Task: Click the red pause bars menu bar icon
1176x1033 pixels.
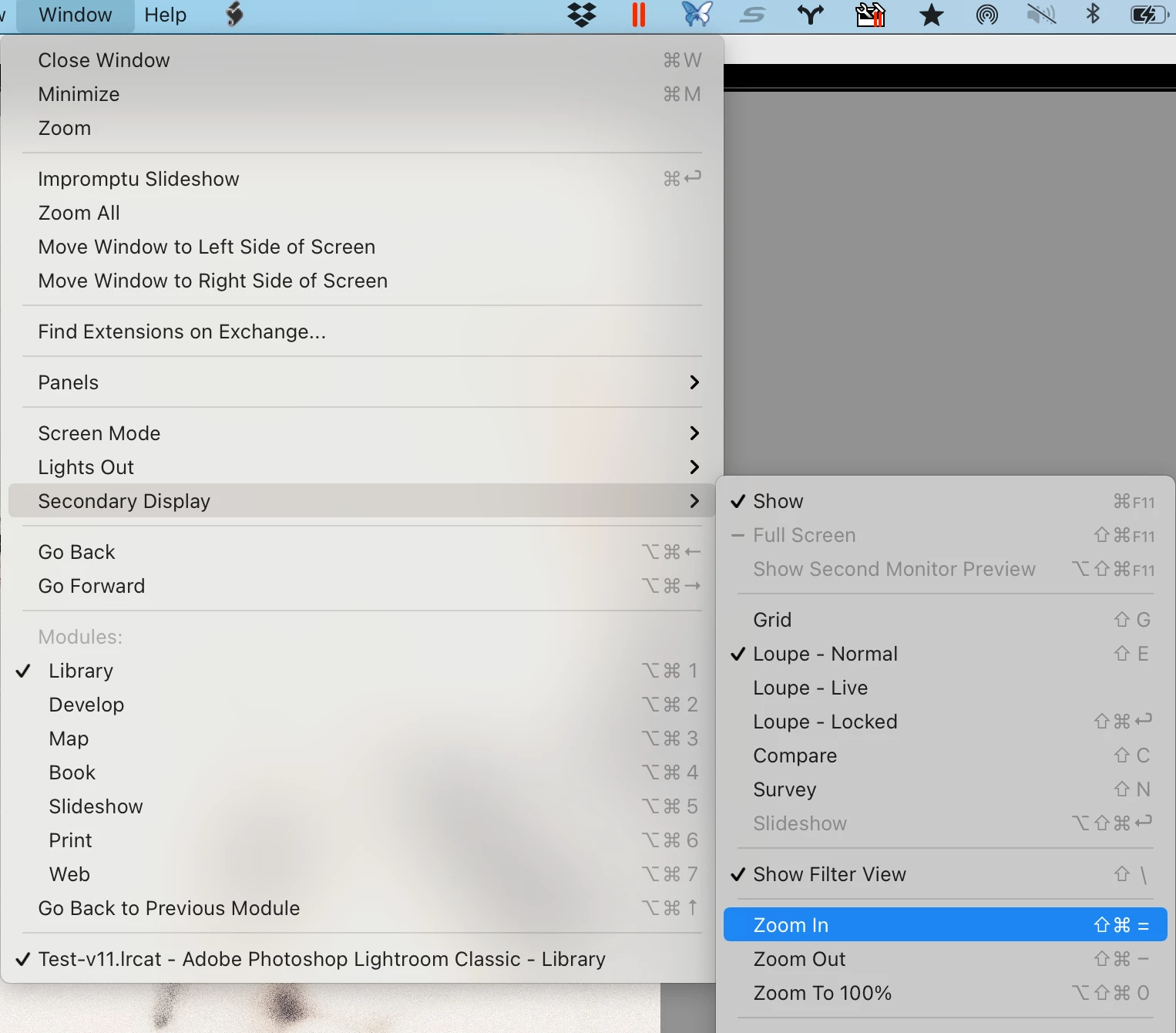Action: [x=639, y=15]
